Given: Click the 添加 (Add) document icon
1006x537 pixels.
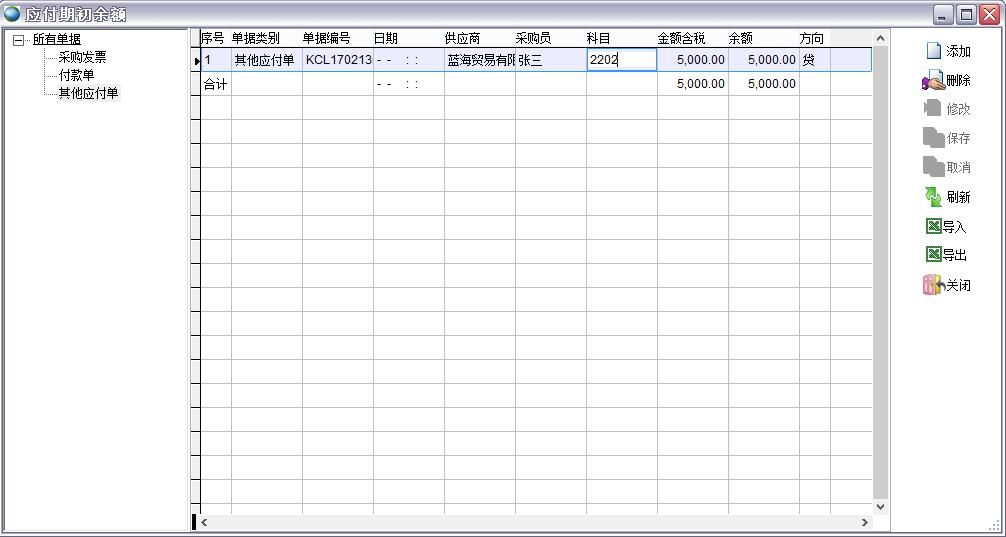Looking at the screenshot, I should [934, 51].
